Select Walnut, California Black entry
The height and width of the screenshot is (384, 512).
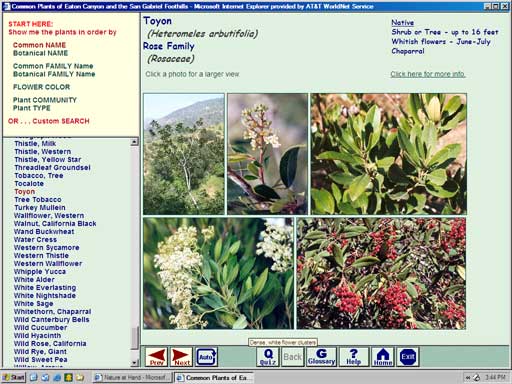tap(55, 224)
